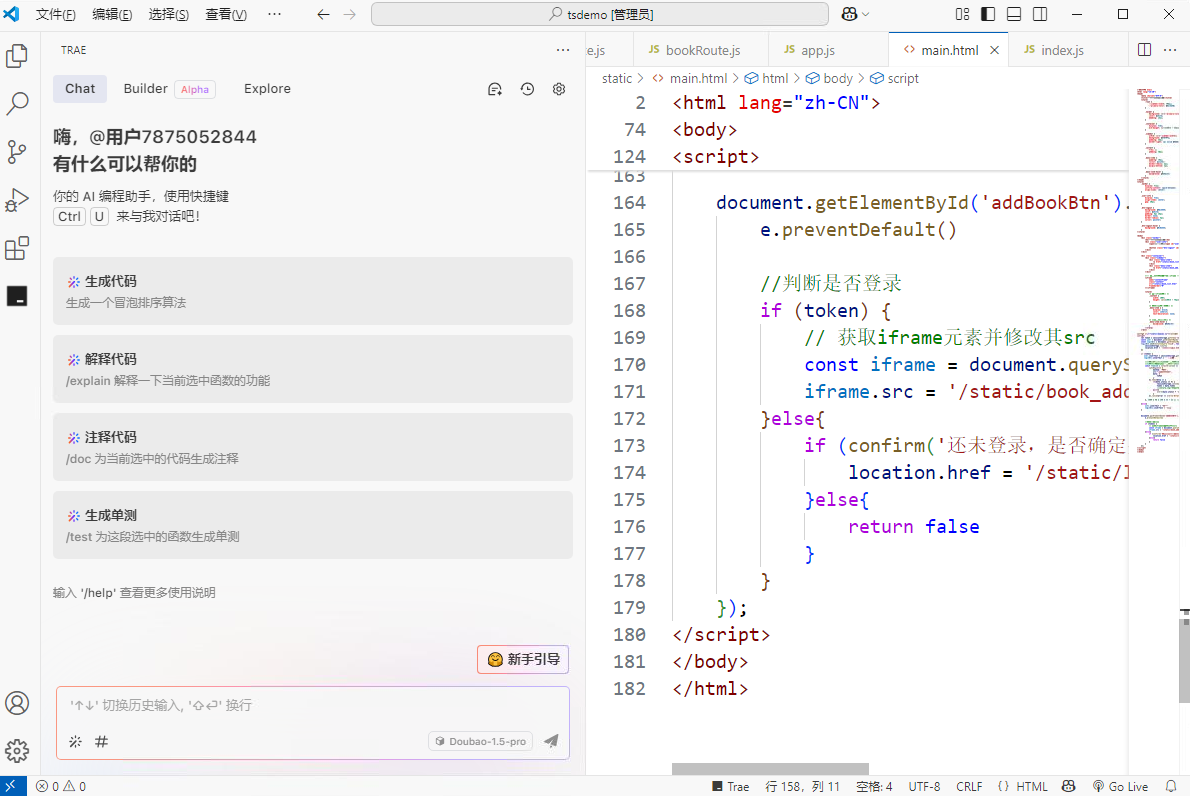Image resolution: width=1190 pixels, height=796 pixels.
Task: Open the Manage gear in activity bar
Action: pyautogui.click(x=17, y=751)
